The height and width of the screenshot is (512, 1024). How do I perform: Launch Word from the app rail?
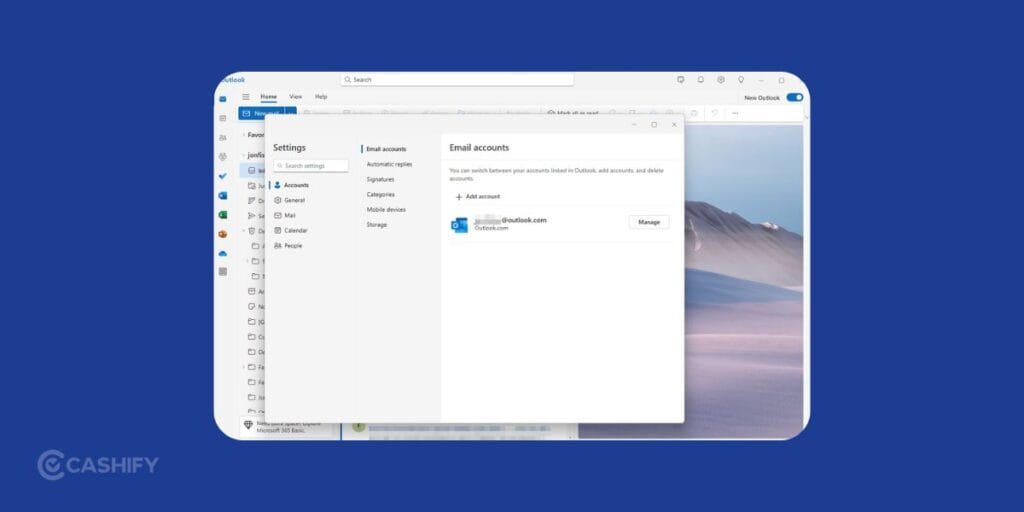click(x=223, y=195)
